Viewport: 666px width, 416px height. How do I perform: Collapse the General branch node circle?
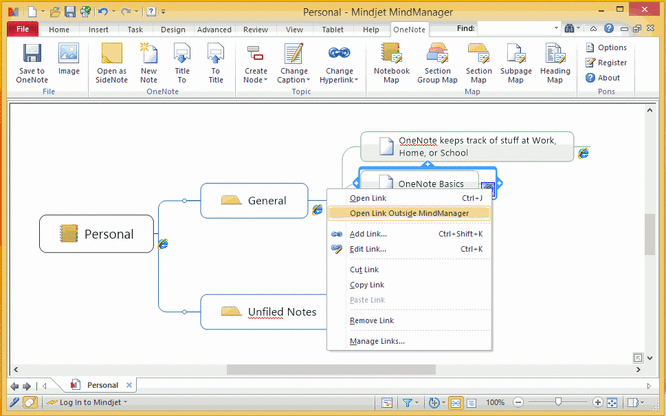(184, 200)
